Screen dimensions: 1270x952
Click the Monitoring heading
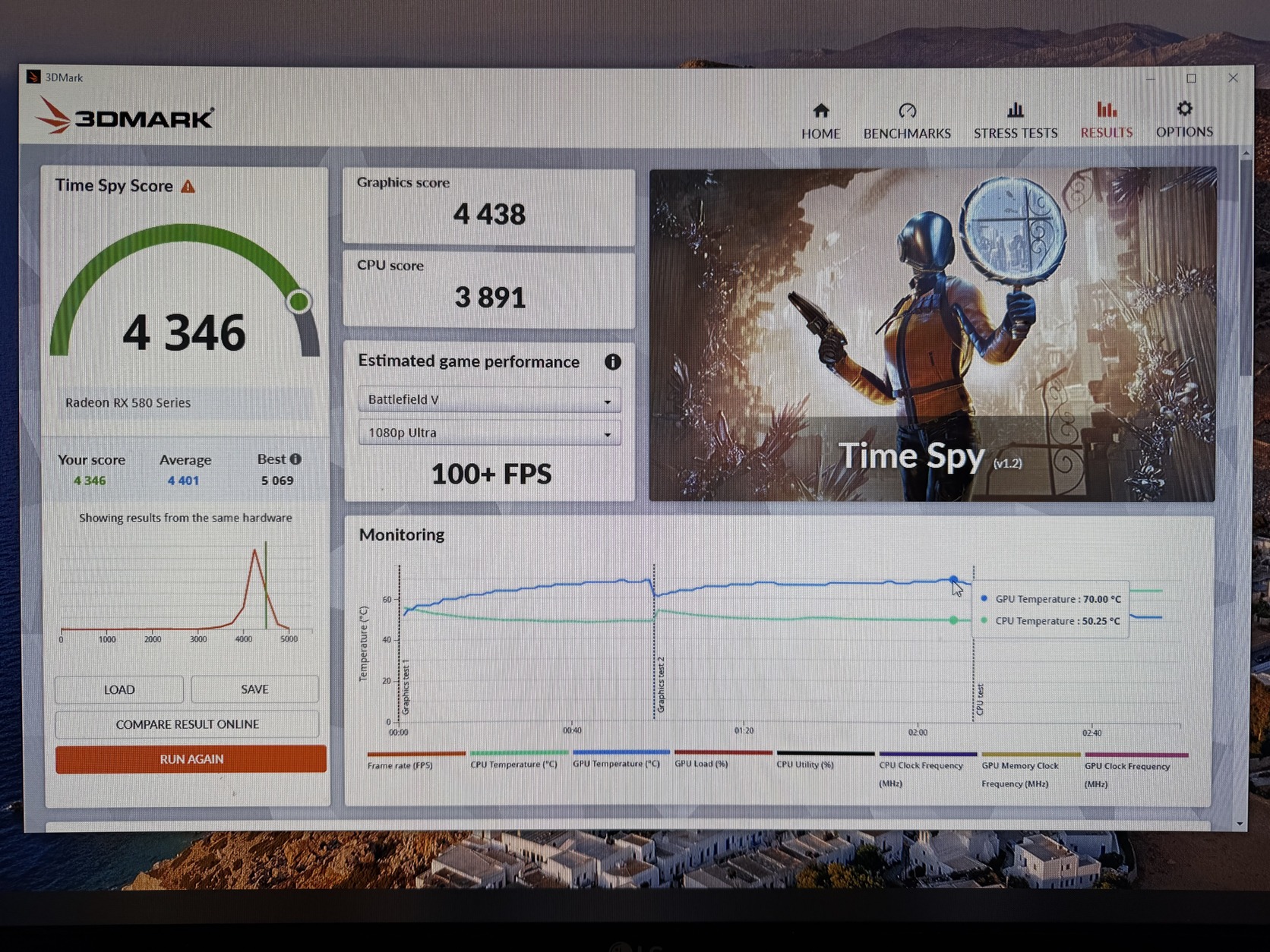402,534
